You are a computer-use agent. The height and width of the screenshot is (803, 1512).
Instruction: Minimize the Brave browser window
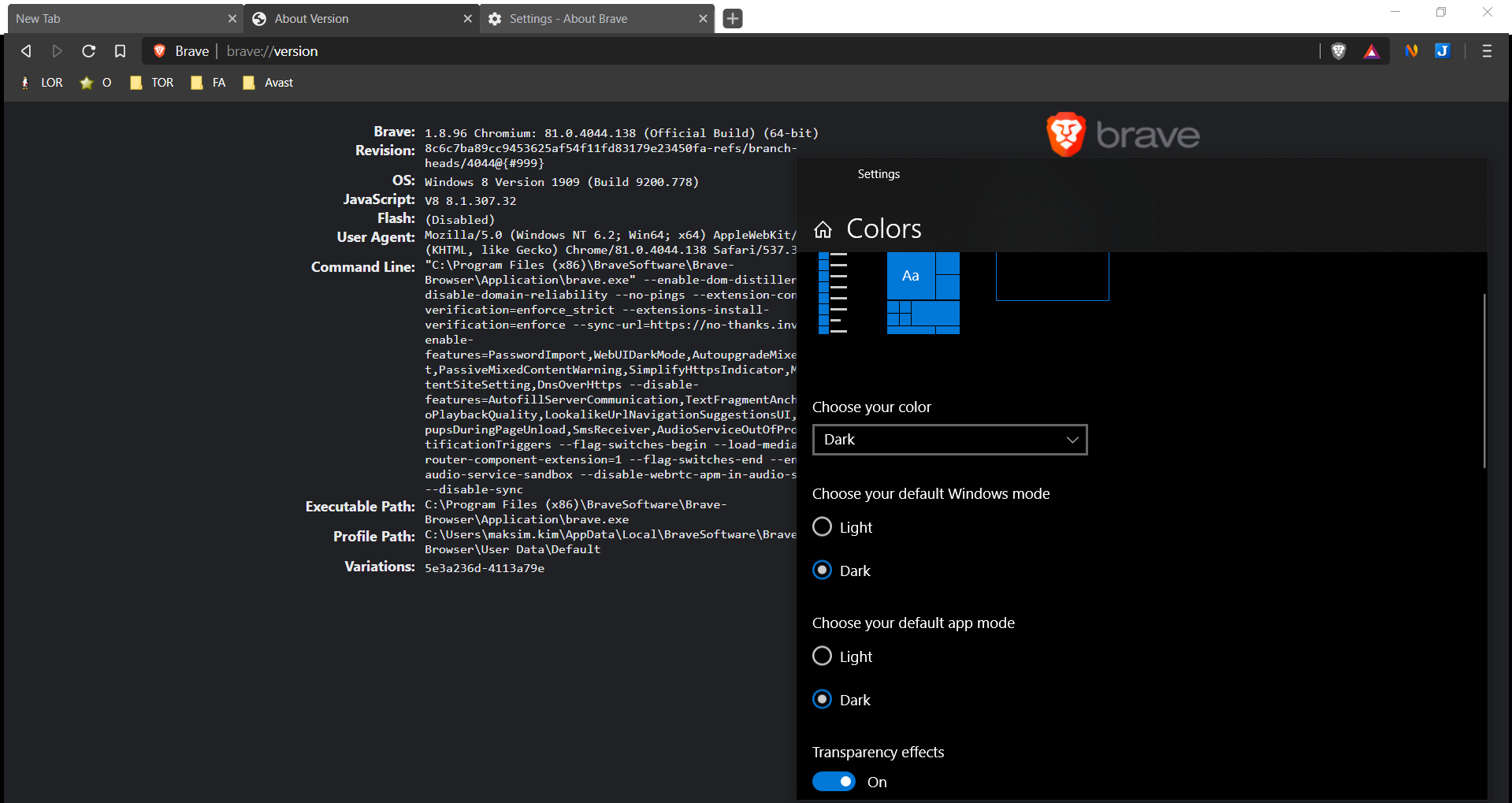pos(1395,12)
